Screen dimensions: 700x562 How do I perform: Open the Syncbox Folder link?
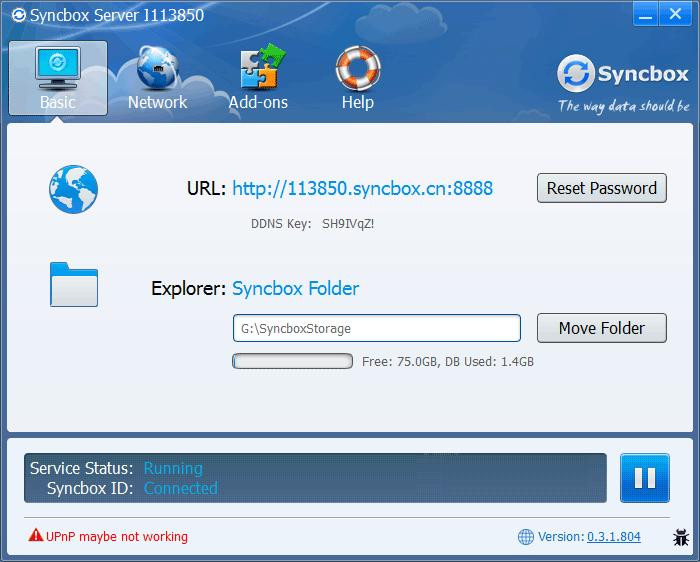296,288
